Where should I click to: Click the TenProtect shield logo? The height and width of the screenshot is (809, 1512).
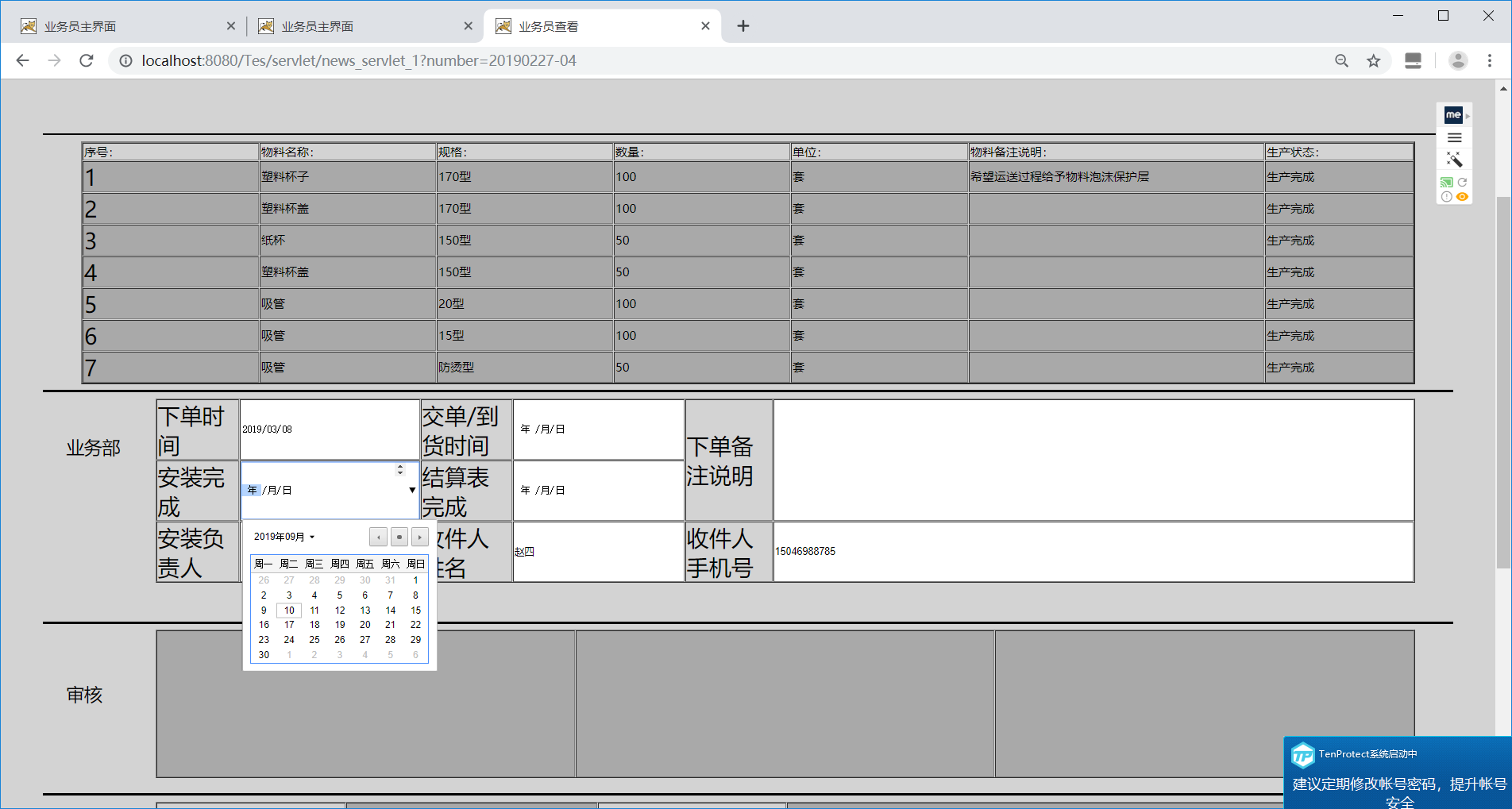(x=1302, y=755)
